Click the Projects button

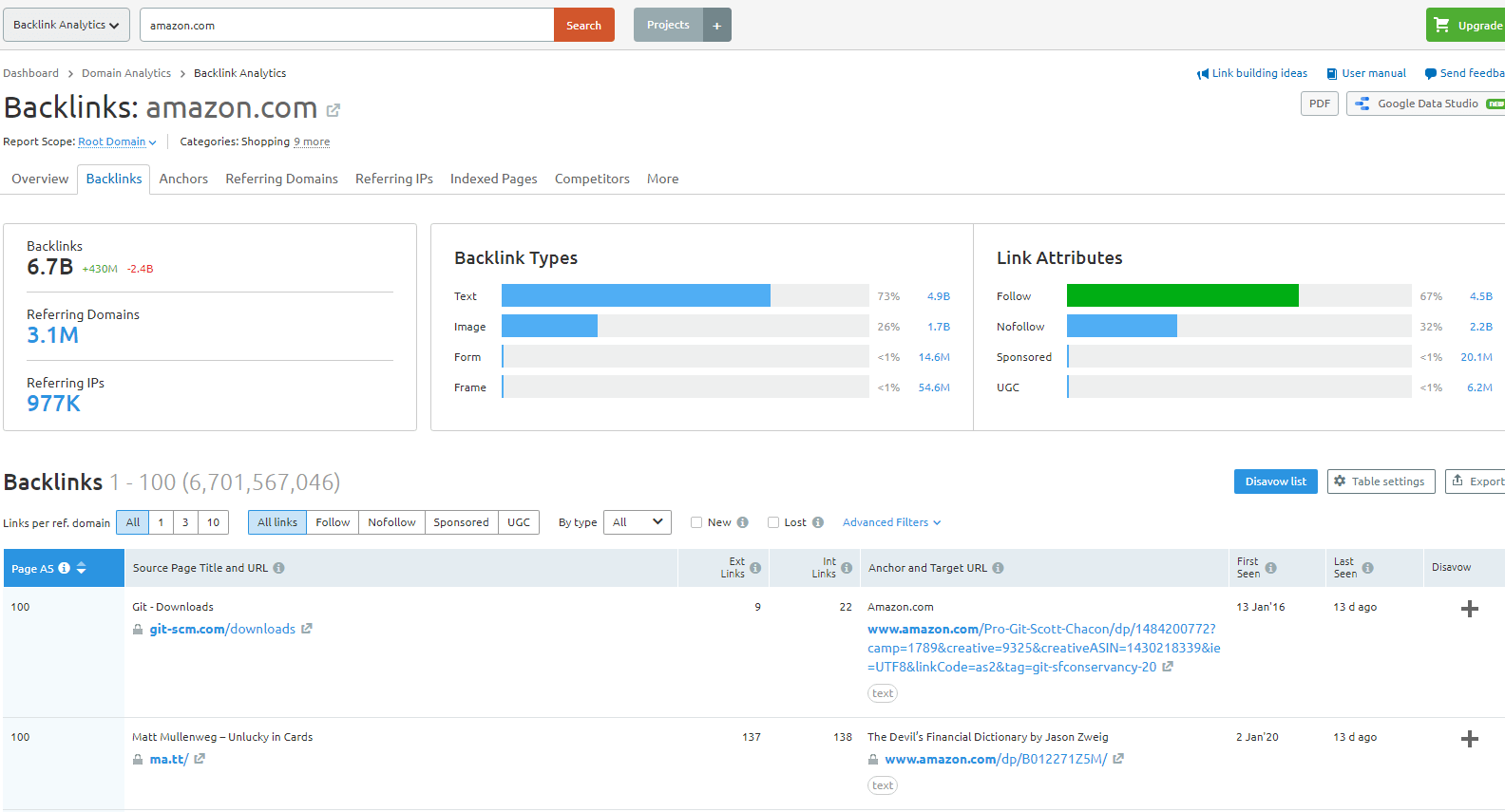pyautogui.click(x=668, y=25)
